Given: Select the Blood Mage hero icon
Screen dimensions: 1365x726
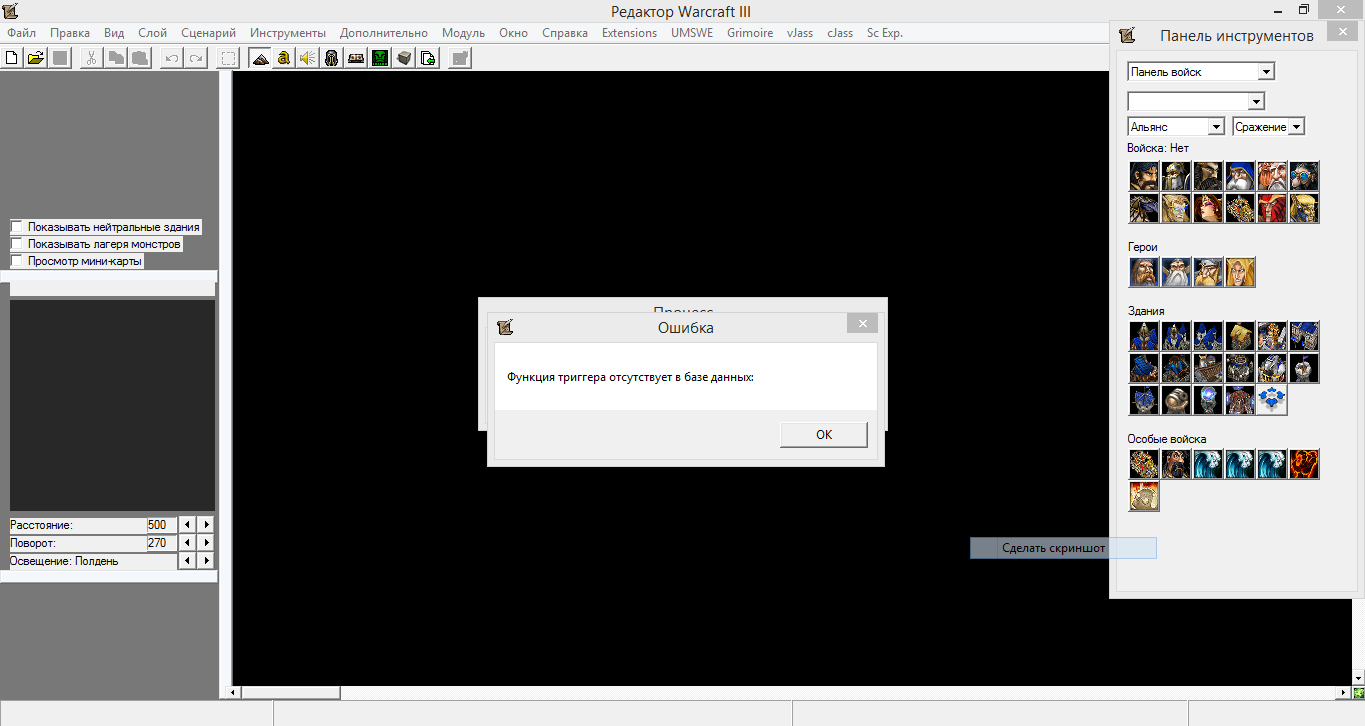Looking at the screenshot, I should [1240, 272].
